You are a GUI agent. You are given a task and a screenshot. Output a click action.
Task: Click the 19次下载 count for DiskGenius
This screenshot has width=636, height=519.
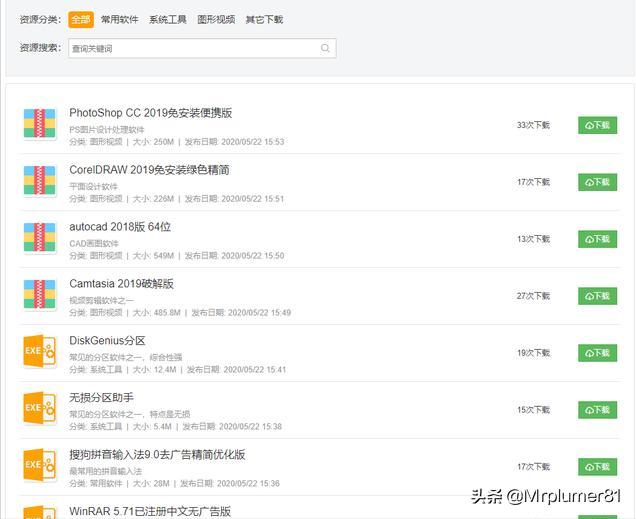(x=533, y=353)
